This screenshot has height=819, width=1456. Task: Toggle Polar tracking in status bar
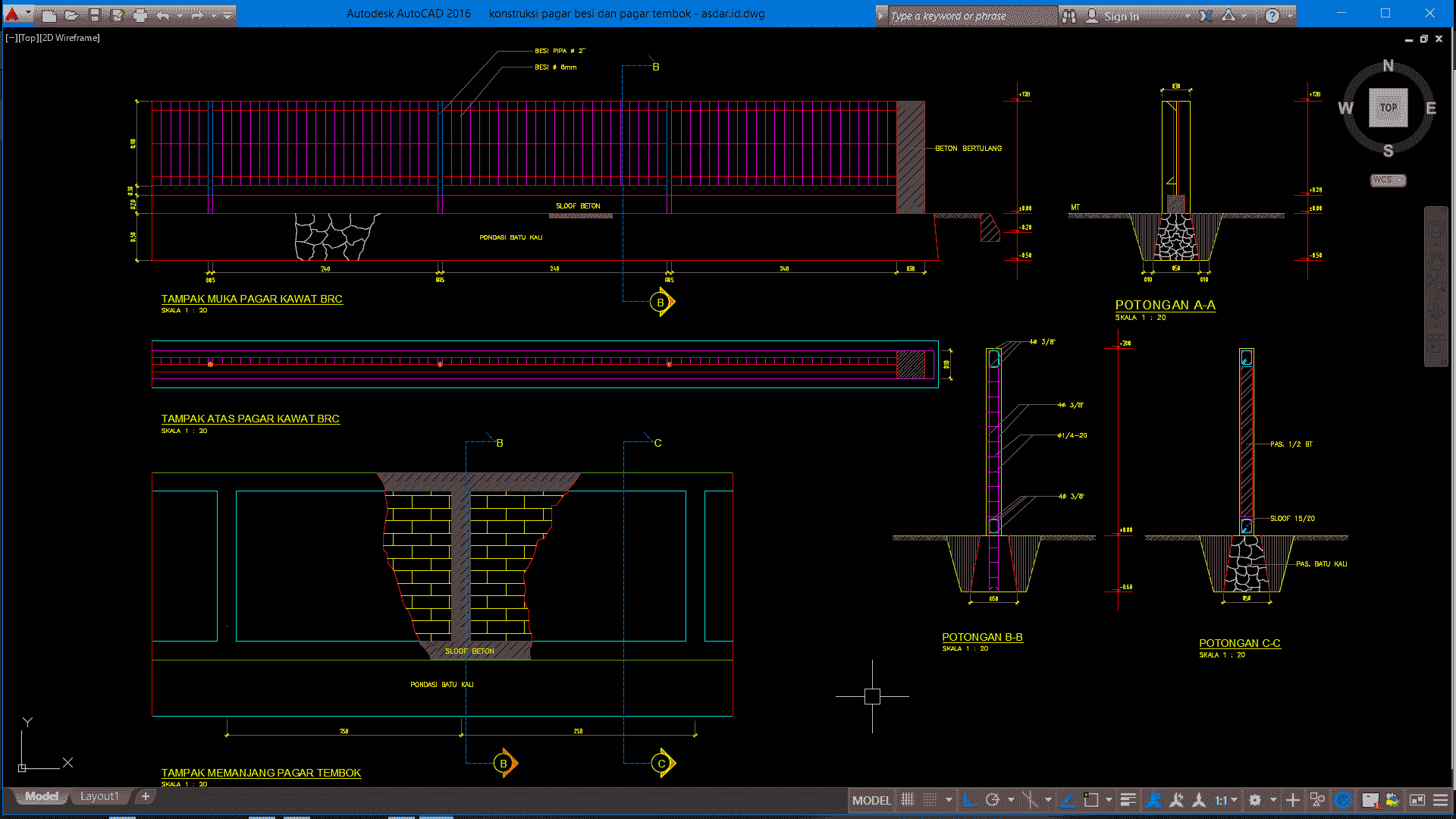pyautogui.click(x=993, y=800)
